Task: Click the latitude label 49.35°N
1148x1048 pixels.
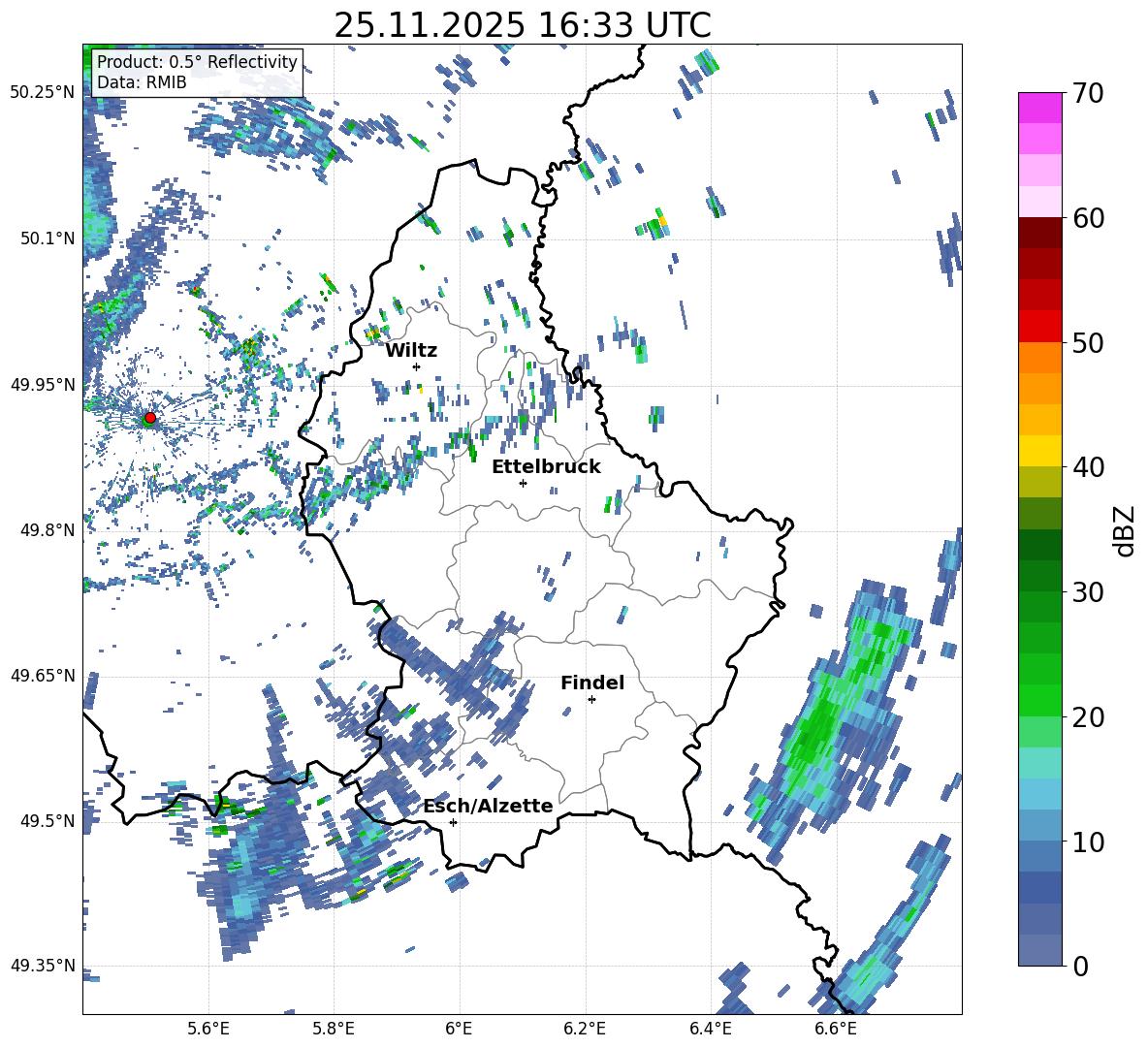Action: [x=43, y=966]
